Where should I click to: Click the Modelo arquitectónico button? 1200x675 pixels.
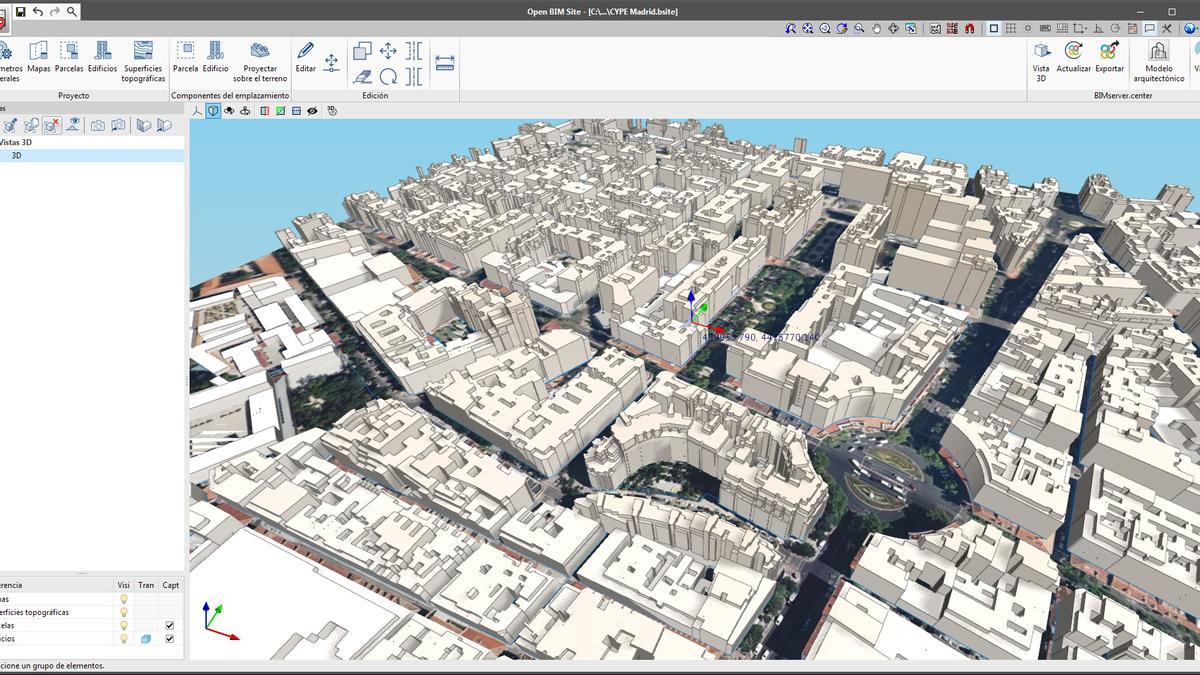point(1157,57)
